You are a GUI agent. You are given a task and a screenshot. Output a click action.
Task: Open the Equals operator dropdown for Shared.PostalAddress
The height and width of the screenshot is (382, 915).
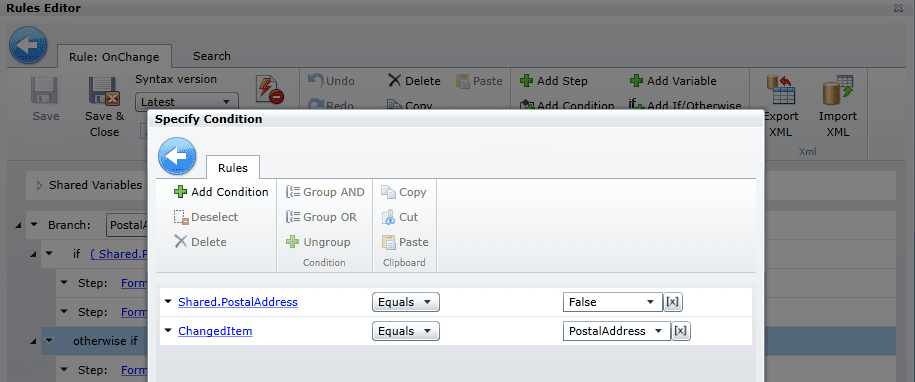tap(406, 302)
